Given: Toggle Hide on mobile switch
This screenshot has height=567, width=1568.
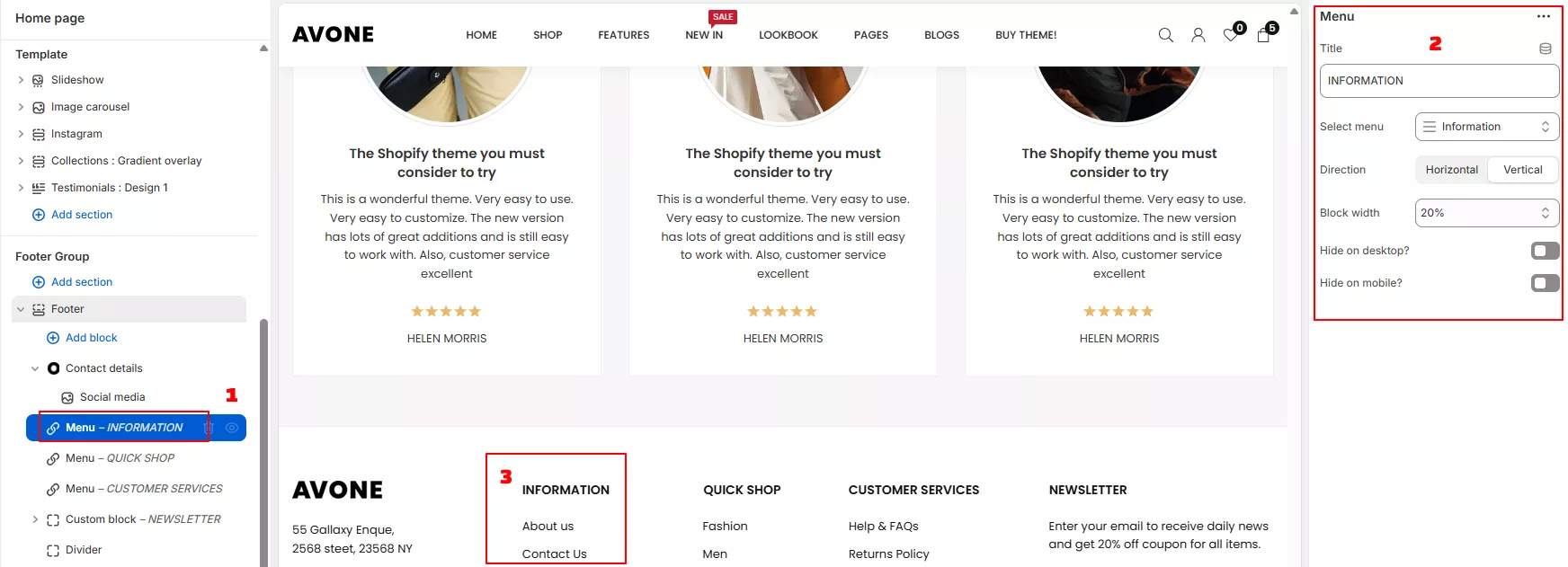Looking at the screenshot, I should [1544, 283].
